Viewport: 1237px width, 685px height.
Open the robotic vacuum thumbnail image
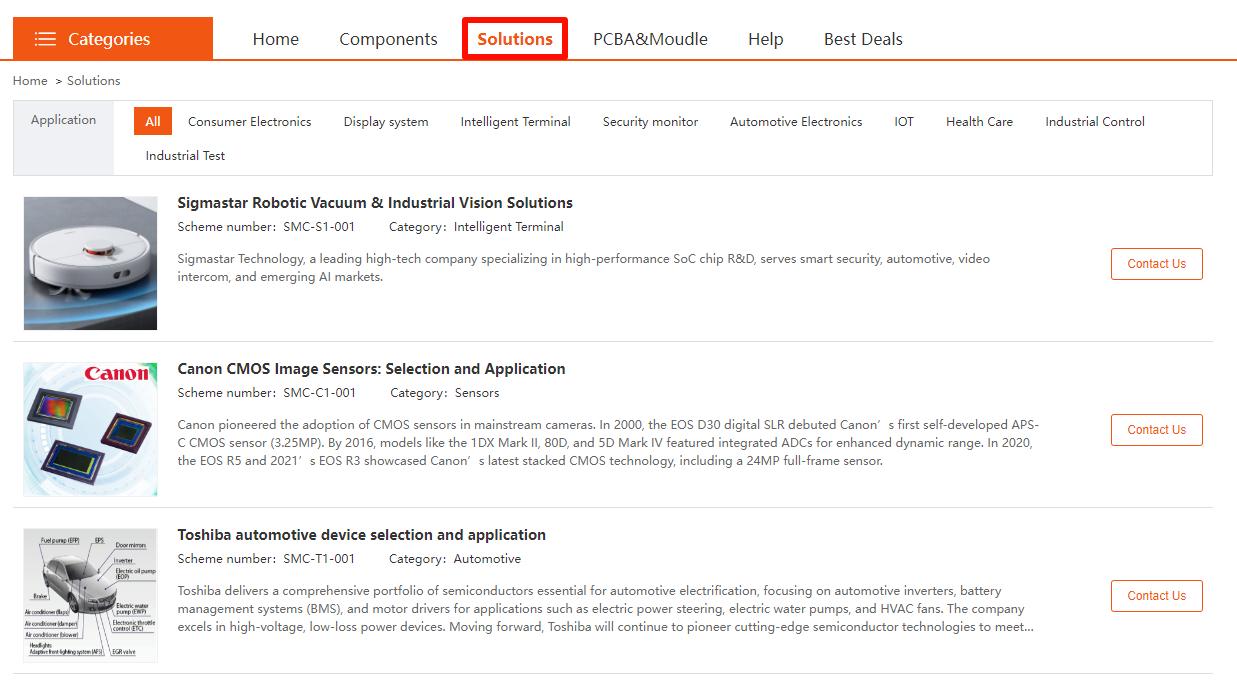pos(90,263)
